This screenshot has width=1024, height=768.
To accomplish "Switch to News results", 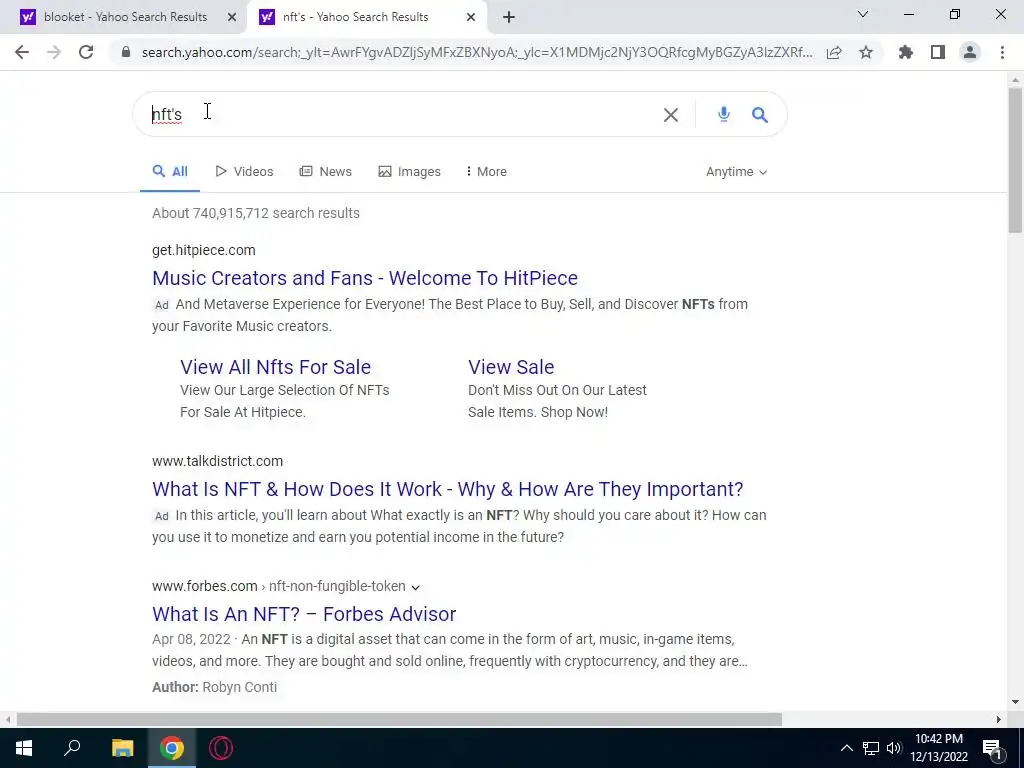I will point(325,172).
